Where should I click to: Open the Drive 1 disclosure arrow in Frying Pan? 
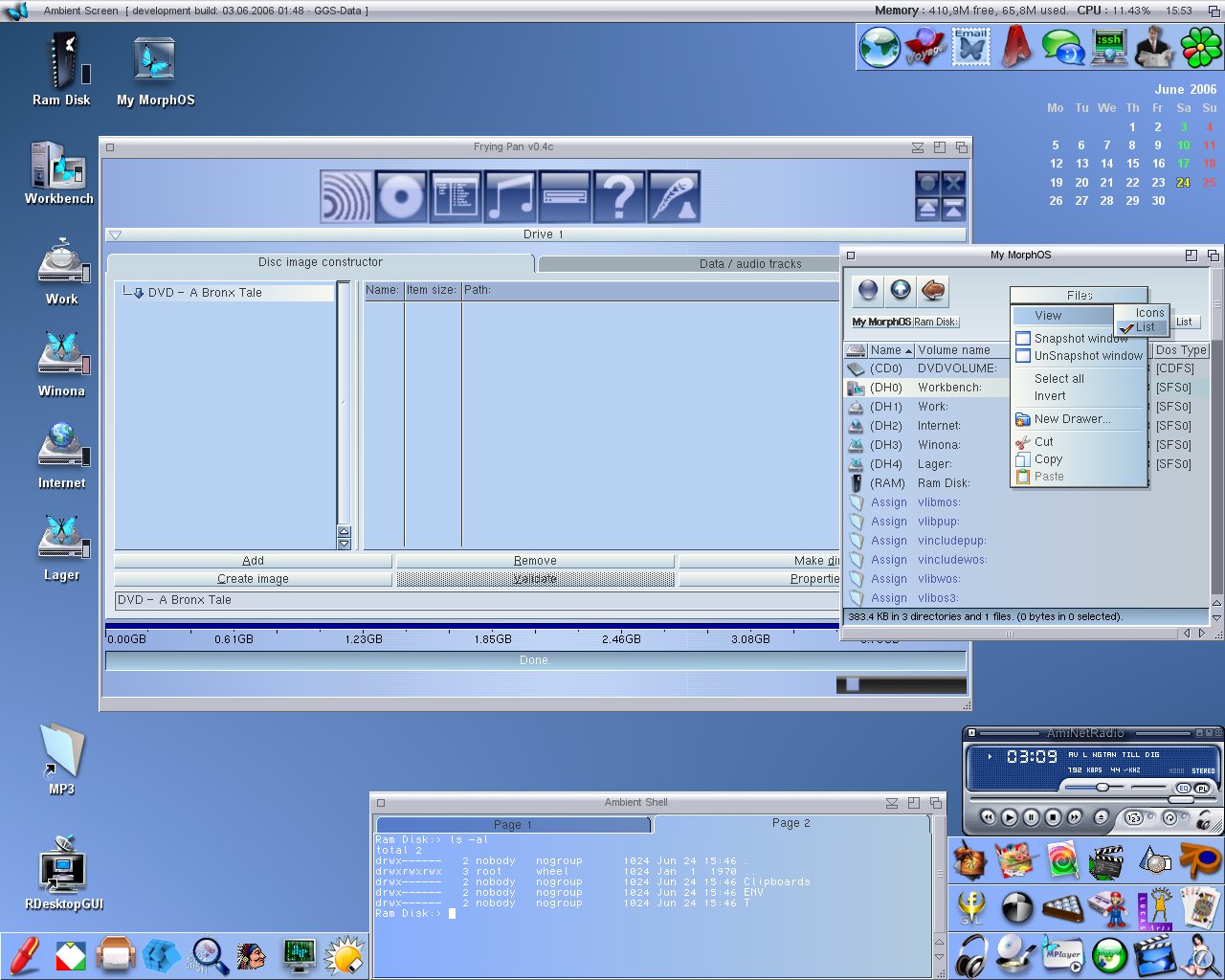(x=115, y=234)
